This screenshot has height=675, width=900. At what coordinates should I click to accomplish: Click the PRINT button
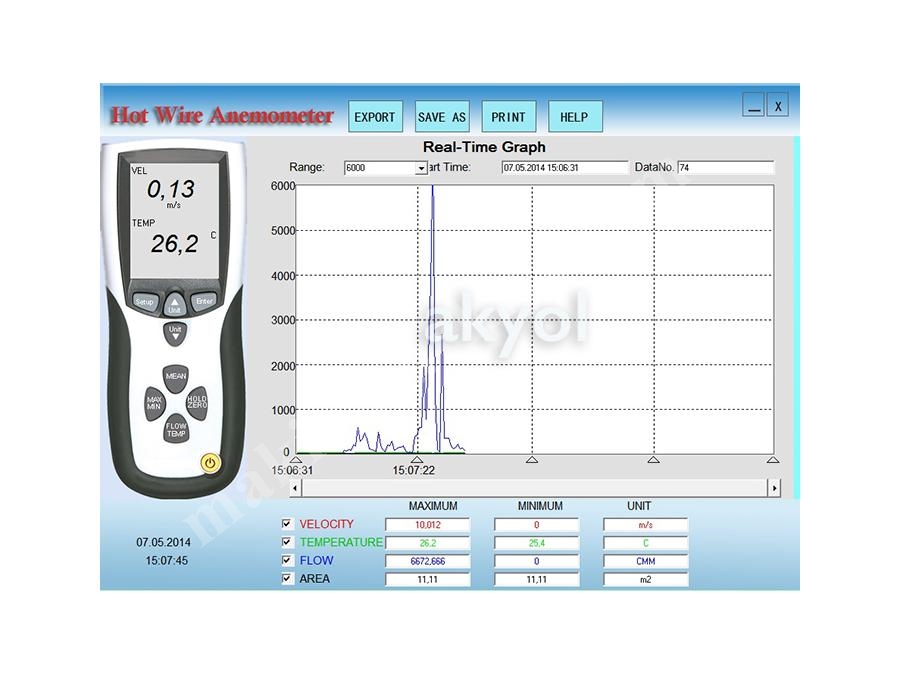[509, 117]
